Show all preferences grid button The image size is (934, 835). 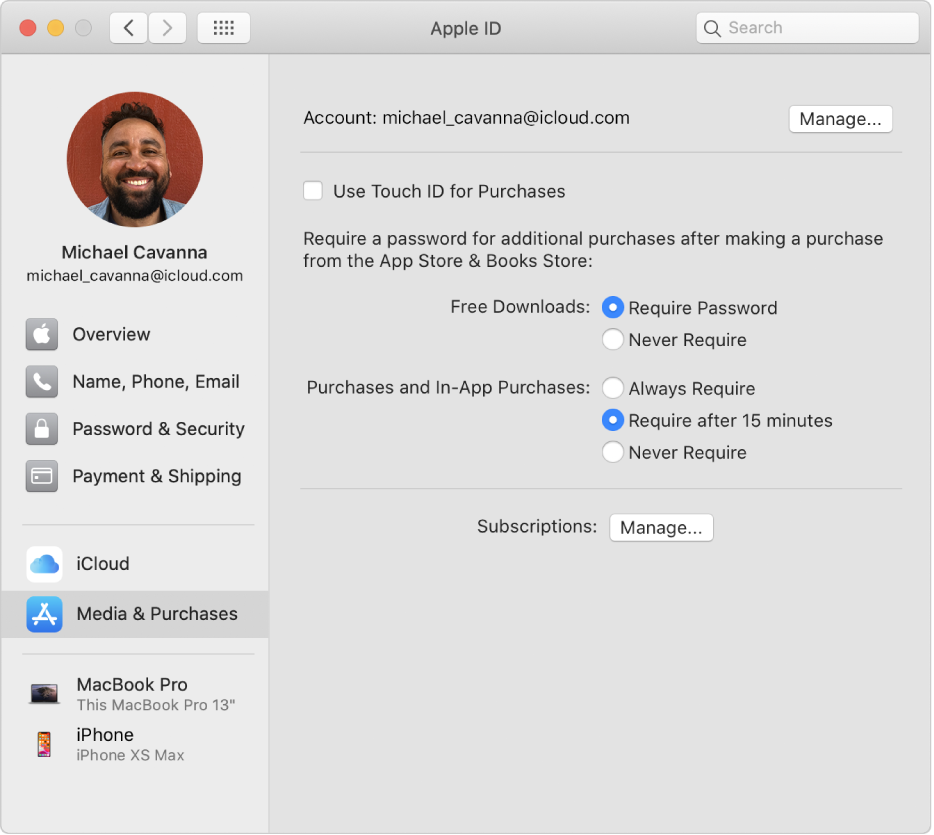tap(223, 28)
